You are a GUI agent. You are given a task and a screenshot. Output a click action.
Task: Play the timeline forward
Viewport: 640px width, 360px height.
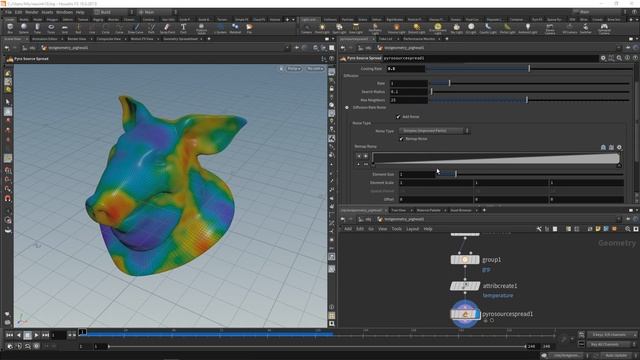pos(36,335)
